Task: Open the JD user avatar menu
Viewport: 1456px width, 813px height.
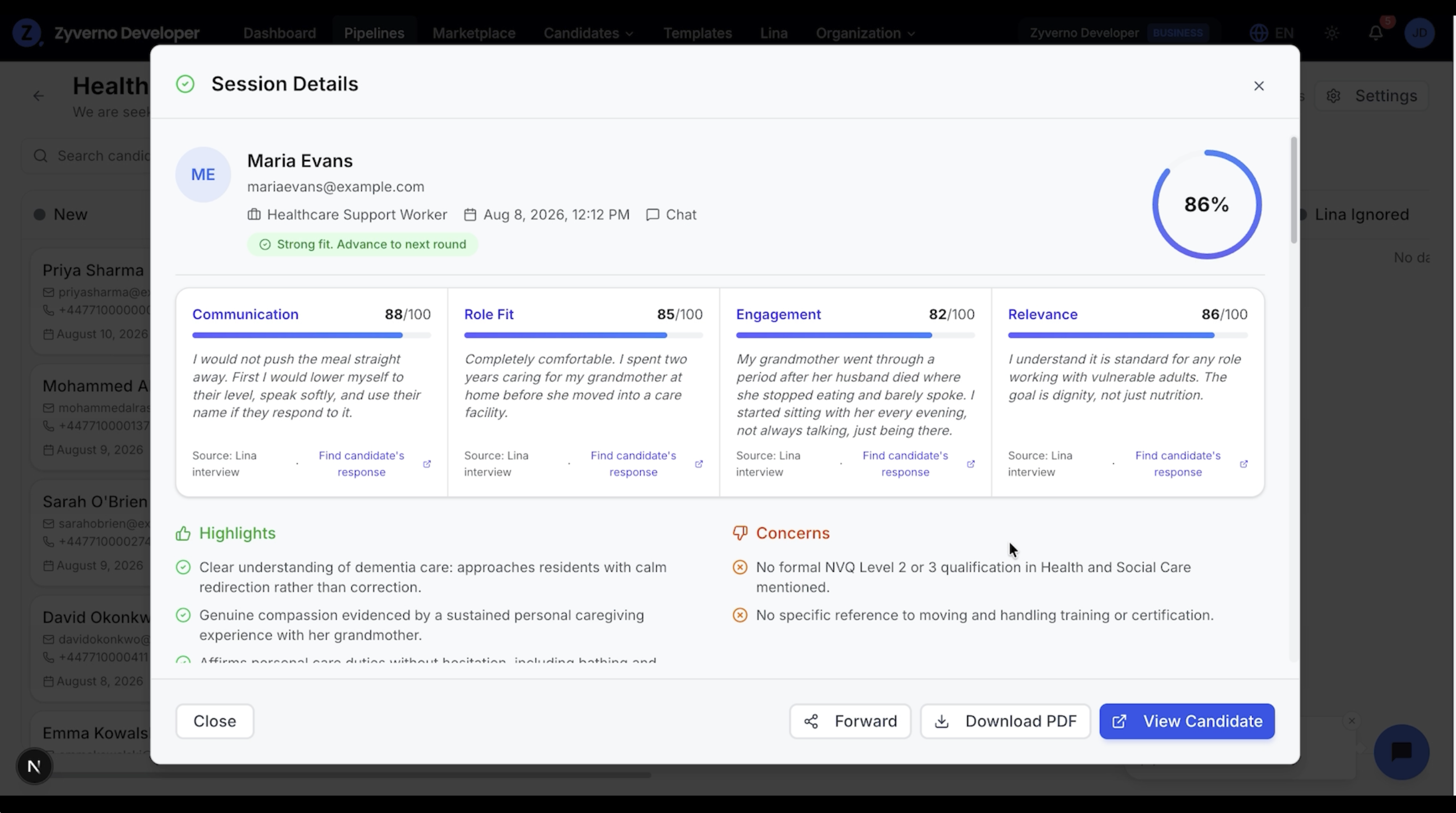Action: click(x=1418, y=33)
